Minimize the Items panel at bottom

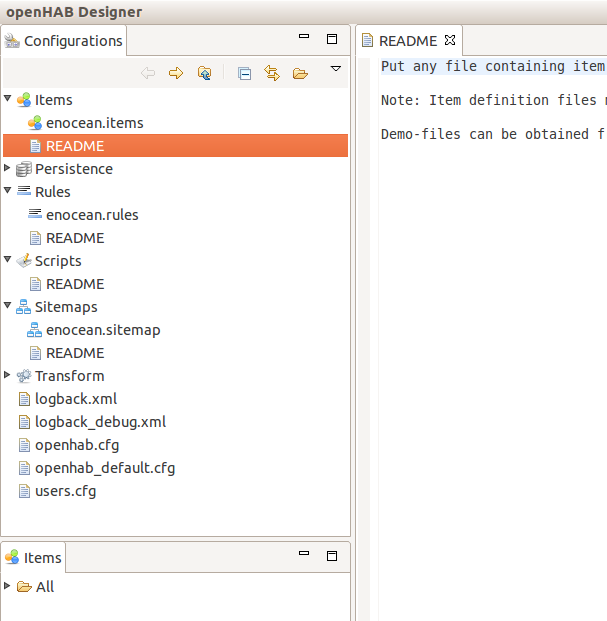click(304, 553)
